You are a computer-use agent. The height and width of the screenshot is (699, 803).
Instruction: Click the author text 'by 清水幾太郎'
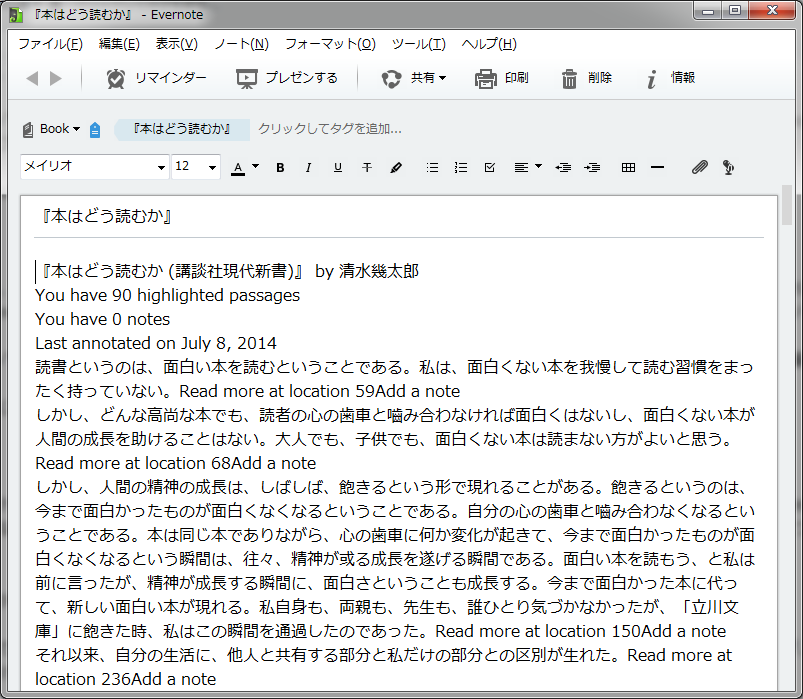click(367, 271)
